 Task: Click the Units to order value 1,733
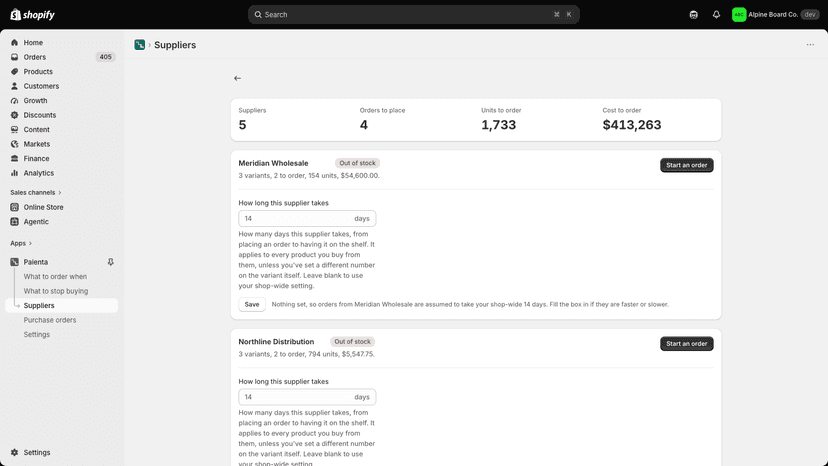pos(498,125)
